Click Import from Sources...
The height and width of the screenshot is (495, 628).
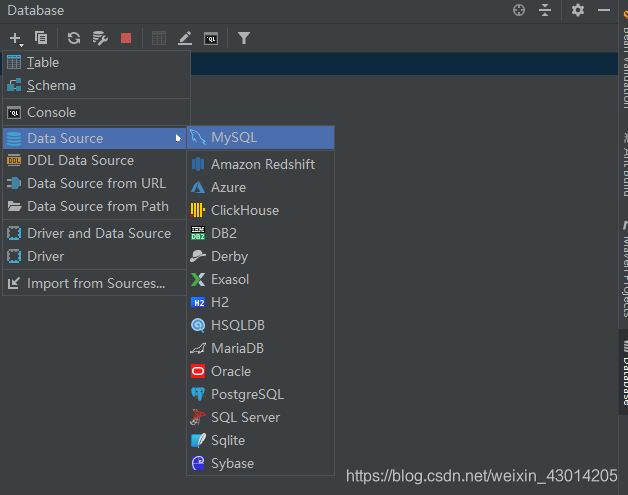(95, 284)
